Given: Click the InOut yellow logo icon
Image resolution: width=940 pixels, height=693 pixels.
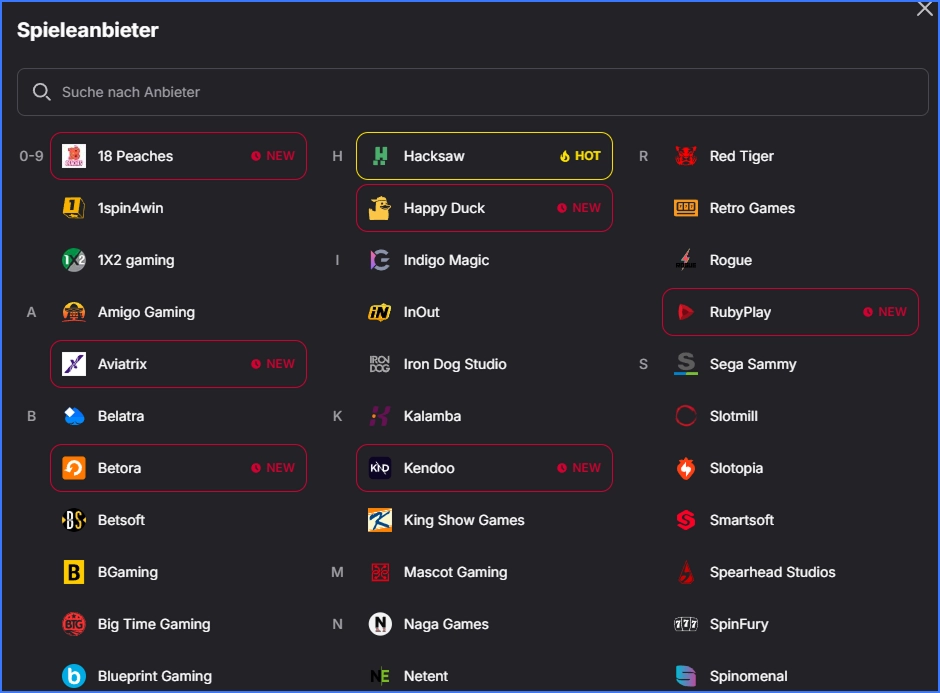Looking at the screenshot, I should 380,312.
